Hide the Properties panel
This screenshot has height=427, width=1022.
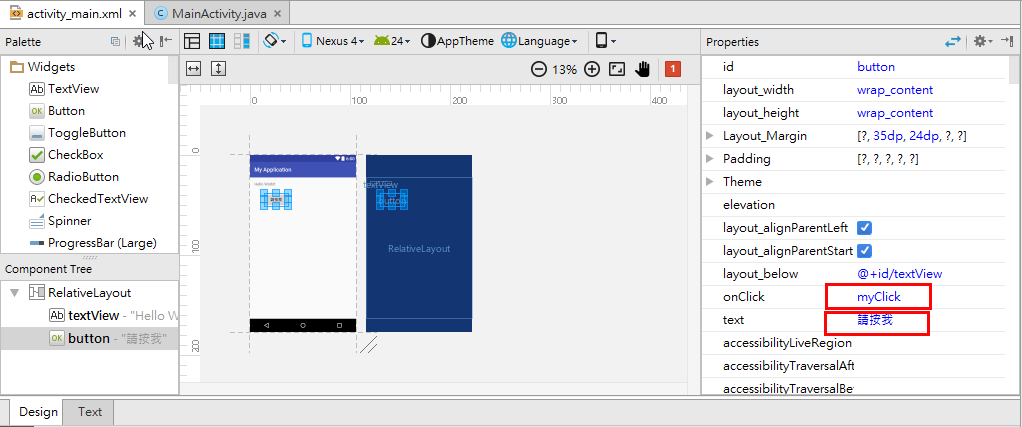[x=1006, y=41]
